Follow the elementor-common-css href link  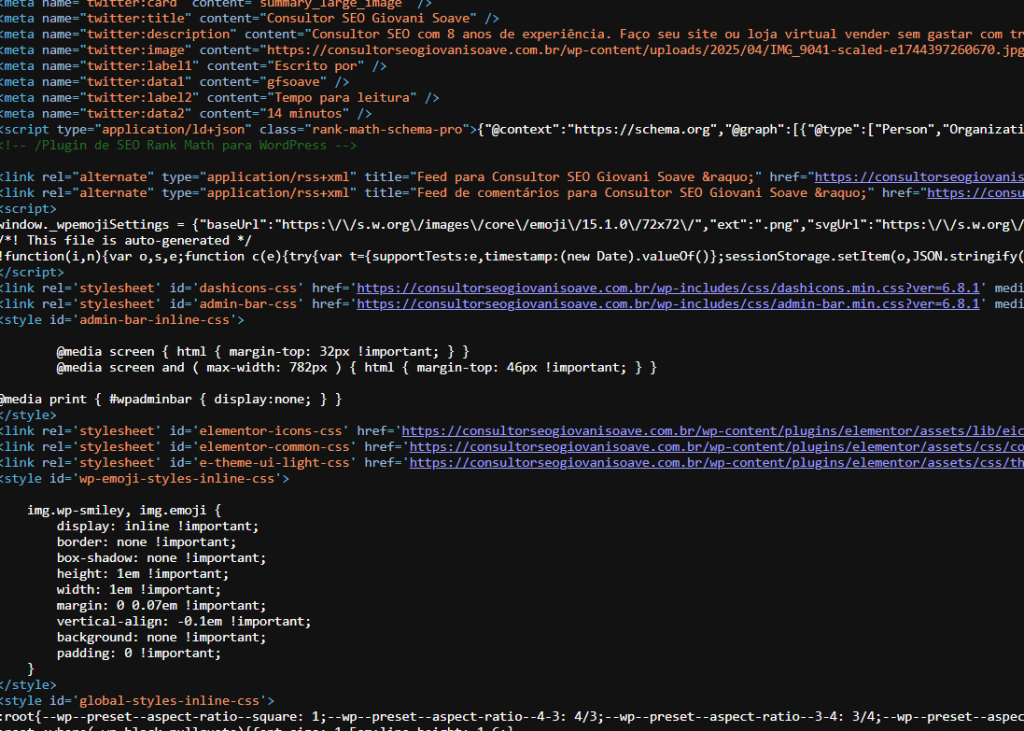click(x=716, y=447)
